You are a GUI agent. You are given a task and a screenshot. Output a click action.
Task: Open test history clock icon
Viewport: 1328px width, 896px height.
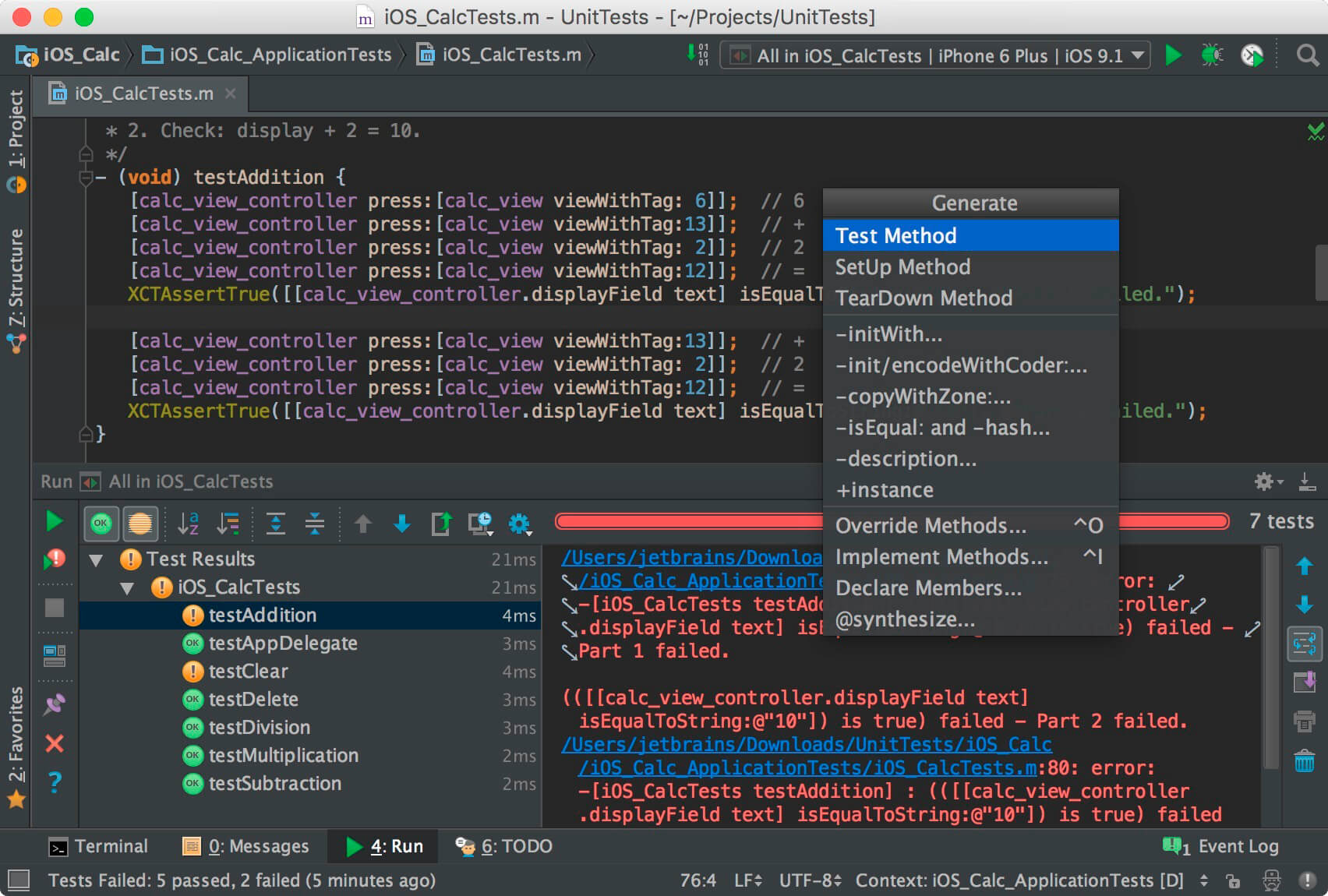[x=480, y=524]
